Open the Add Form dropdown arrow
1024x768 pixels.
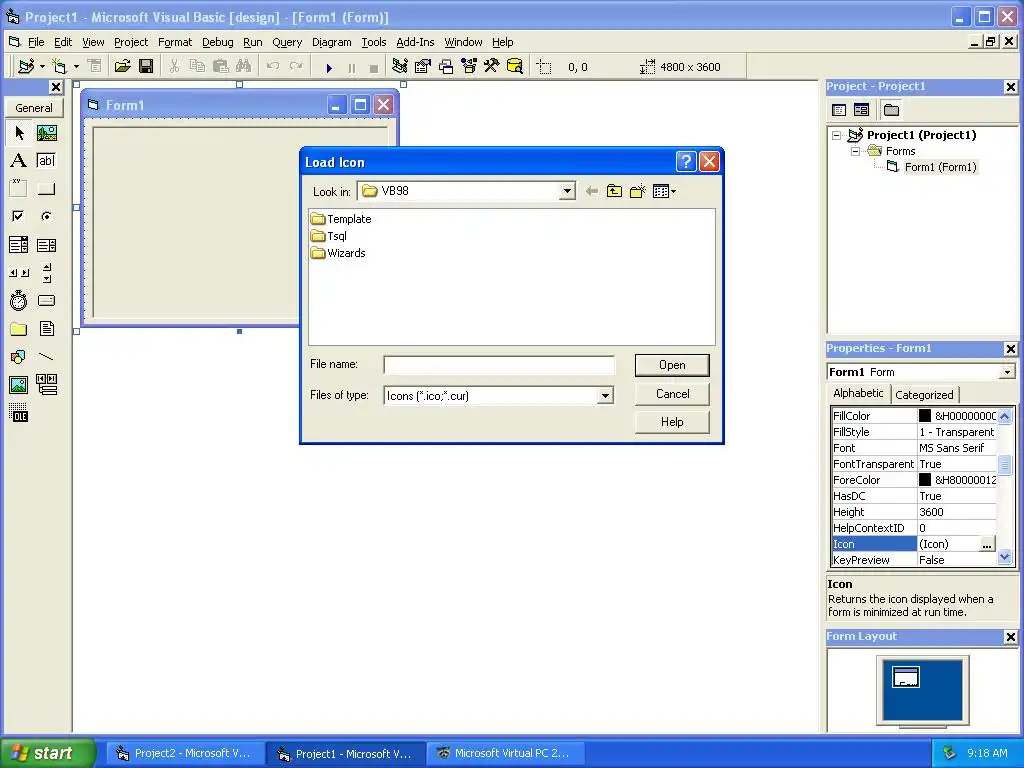[x=76, y=67]
